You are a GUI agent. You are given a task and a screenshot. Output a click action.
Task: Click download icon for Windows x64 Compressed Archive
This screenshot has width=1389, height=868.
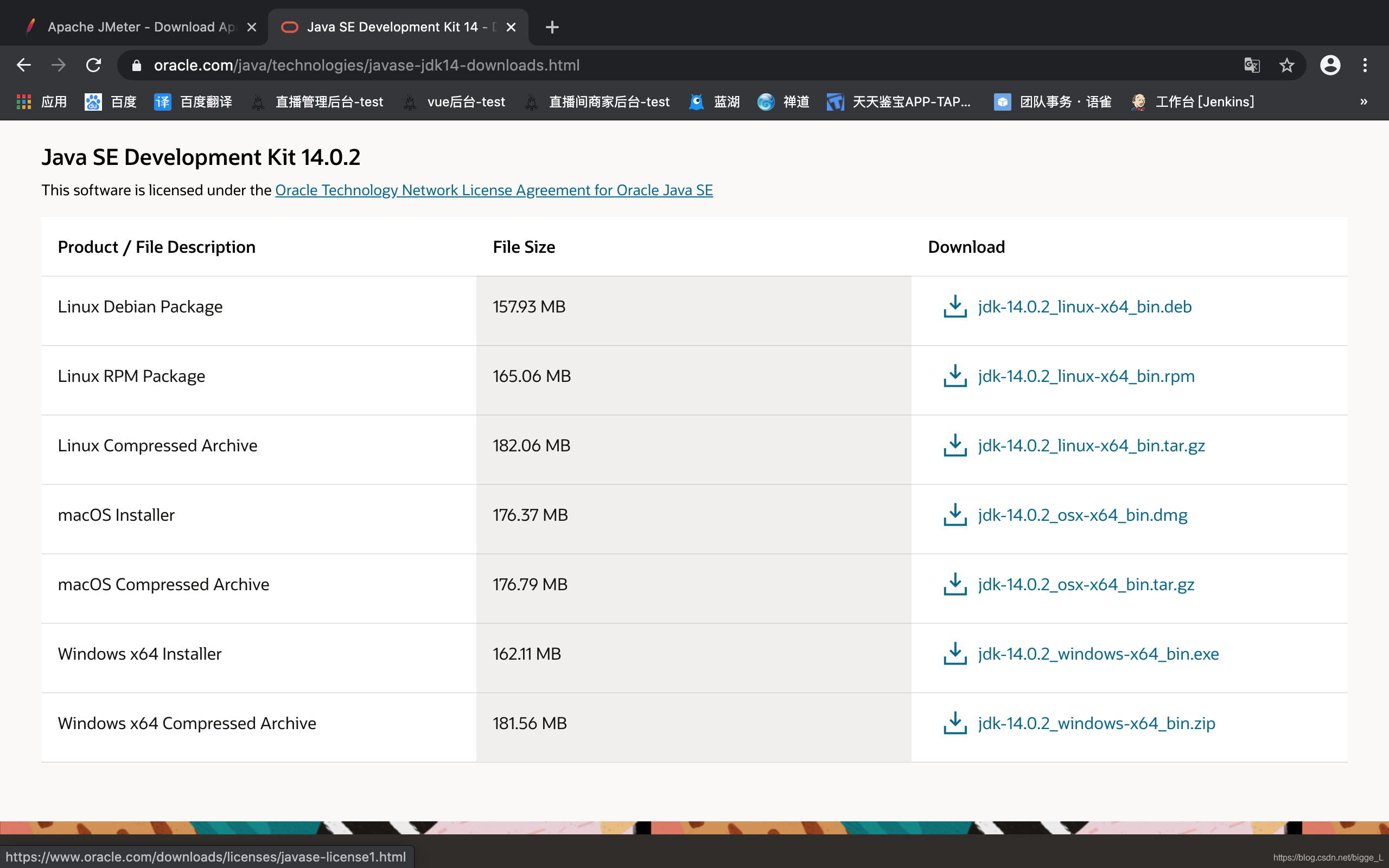(955, 723)
